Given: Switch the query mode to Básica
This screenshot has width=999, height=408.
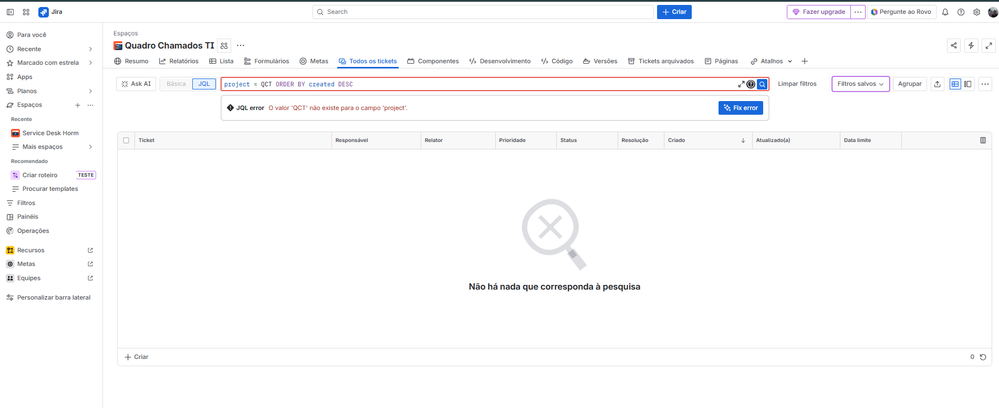Looking at the screenshot, I should click(176, 84).
